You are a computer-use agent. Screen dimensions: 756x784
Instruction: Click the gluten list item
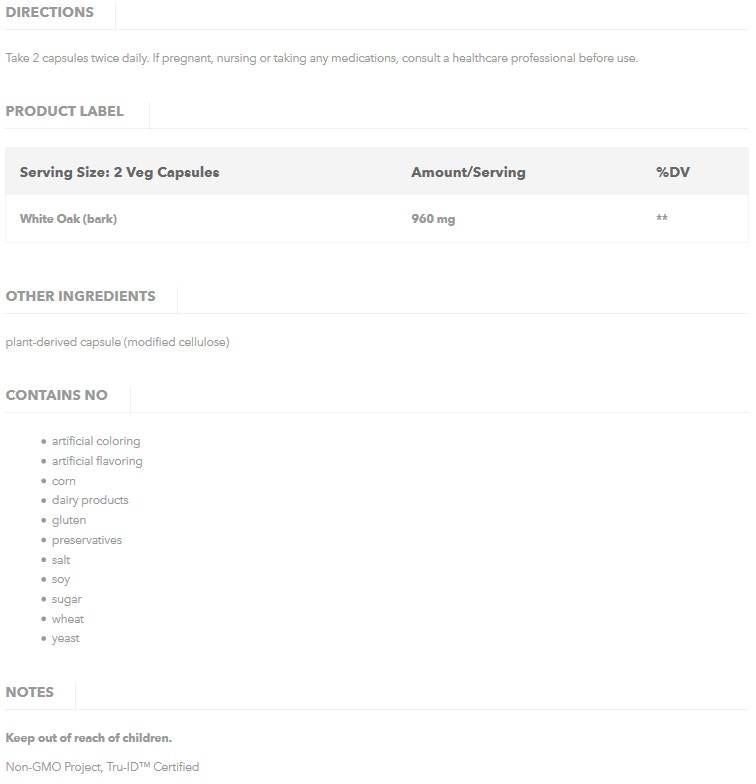[69, 520]
